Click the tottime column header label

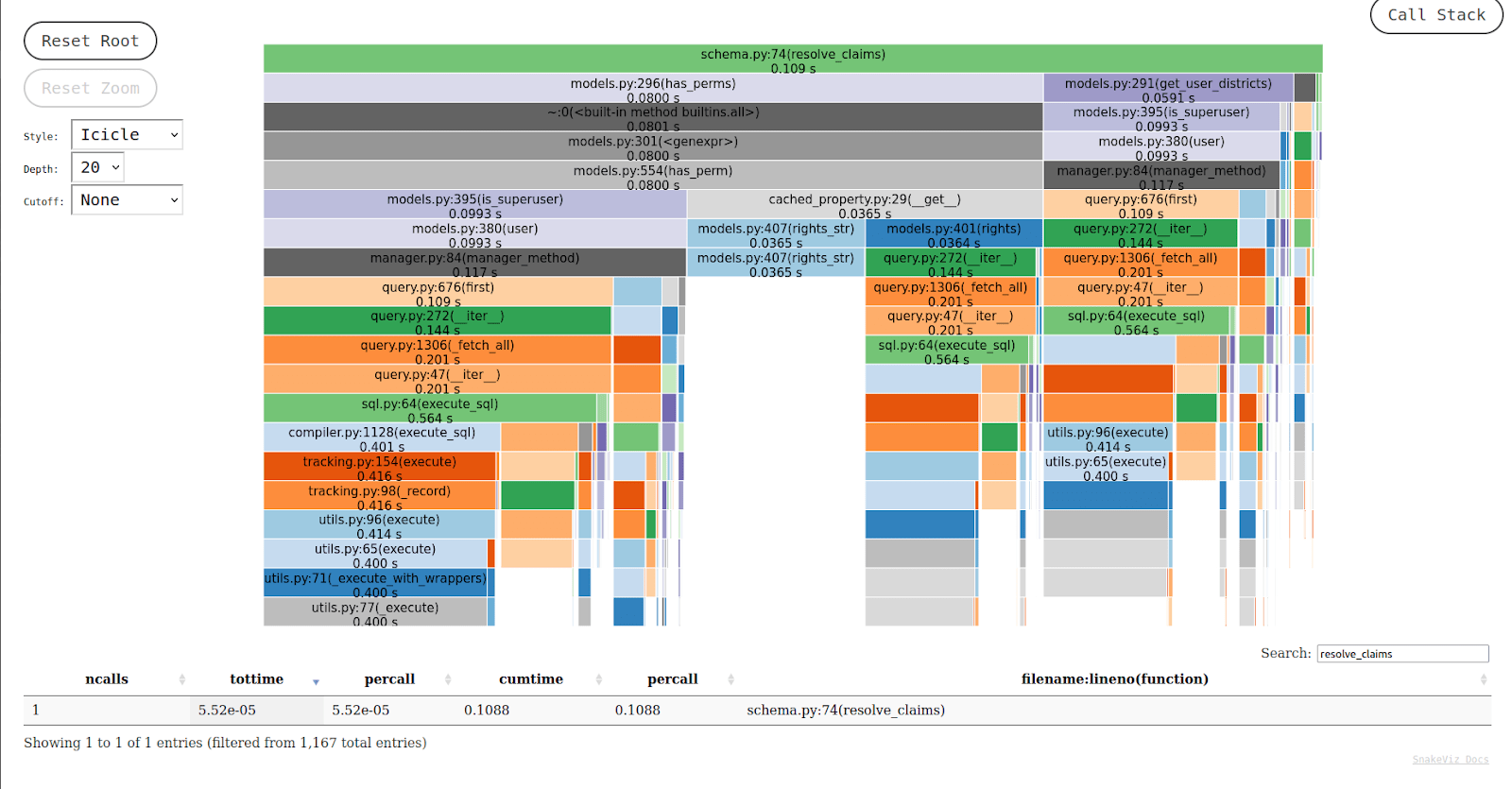[256, 679]
